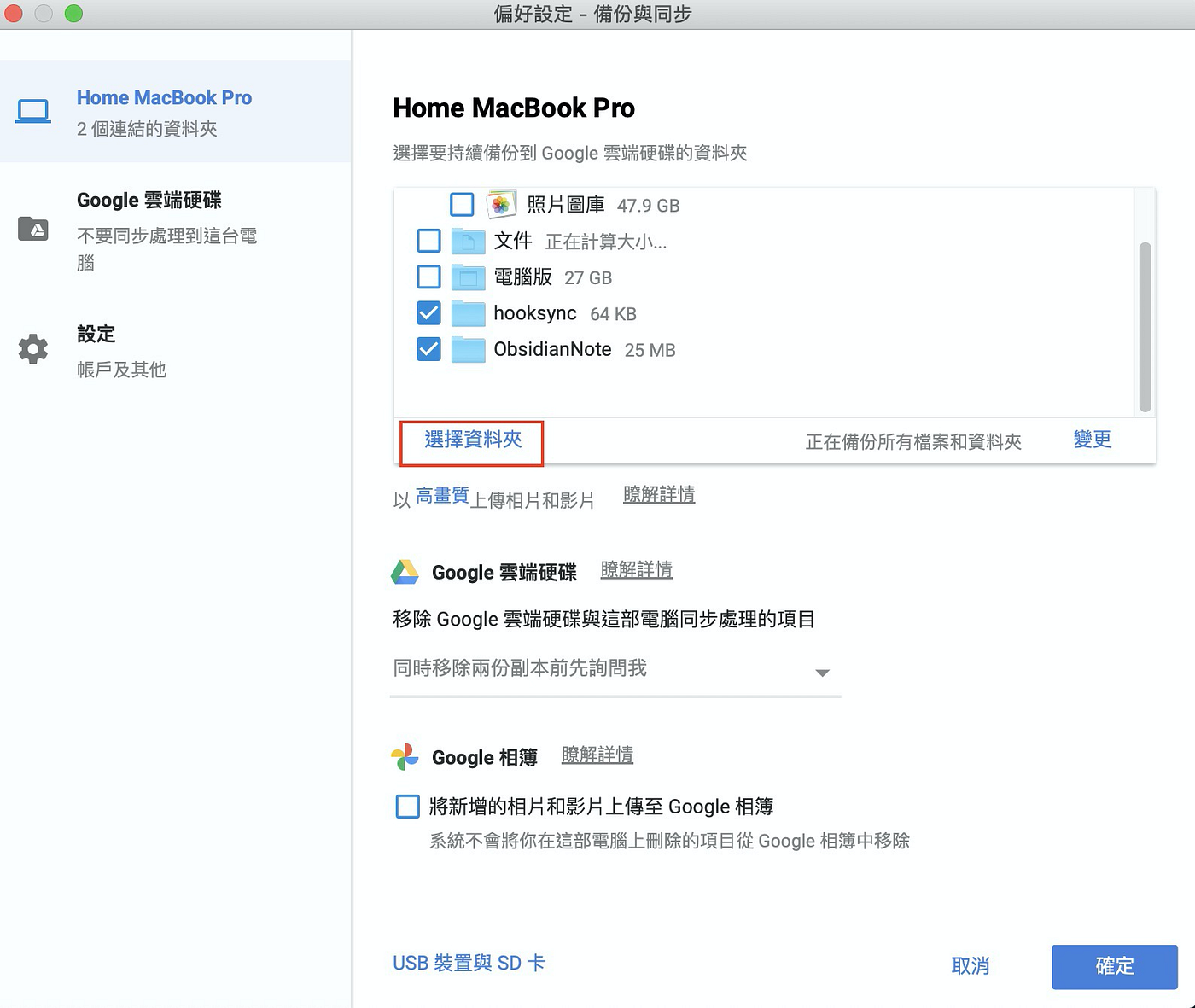Image resolution: width=1195 pixels, height=1008 pixels.
Task: Click the 照片圖庫 row label
Action: coord(566,205)
